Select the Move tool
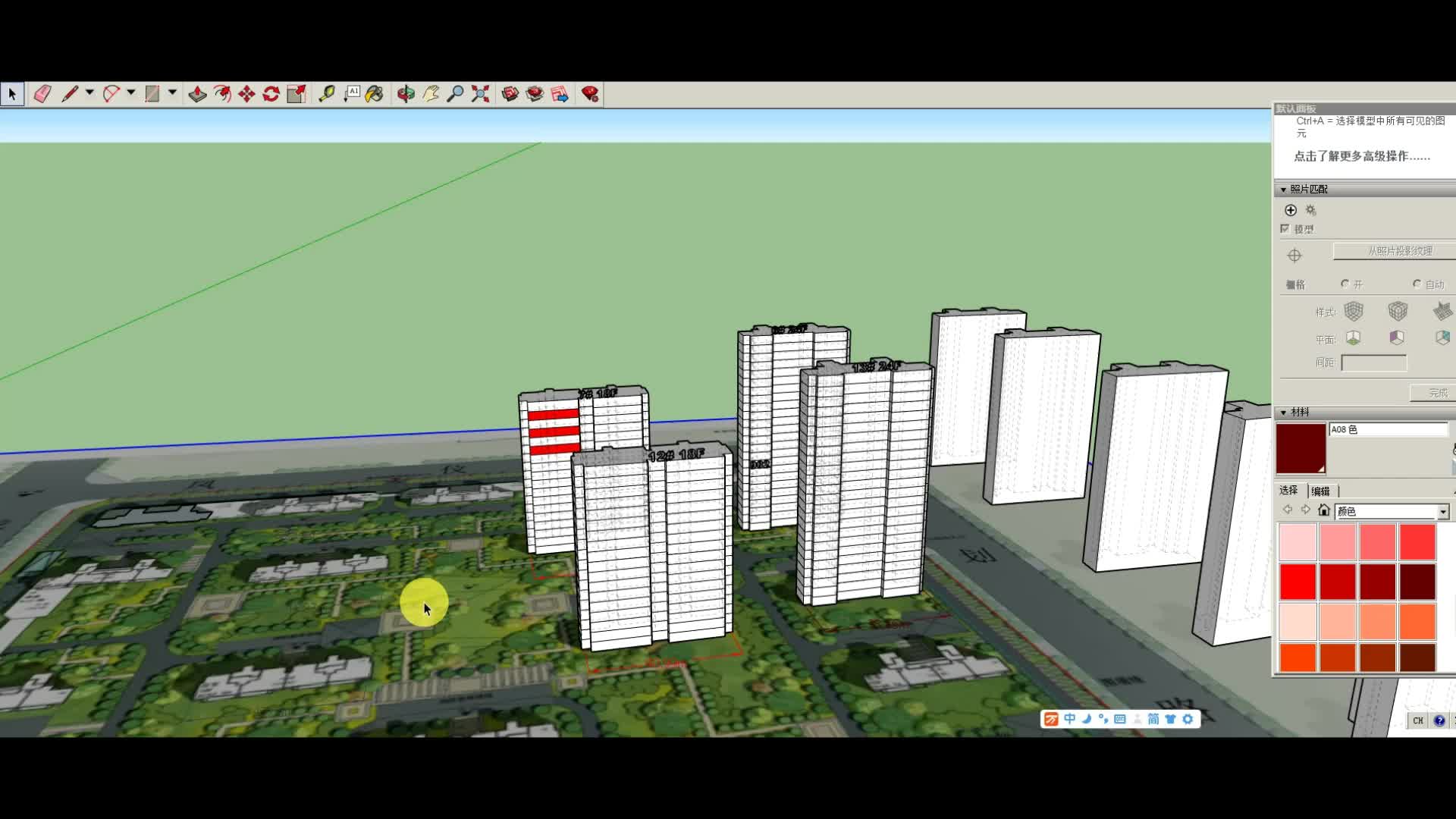Screen dimensions: 1456x819 (x=246, y=94)
